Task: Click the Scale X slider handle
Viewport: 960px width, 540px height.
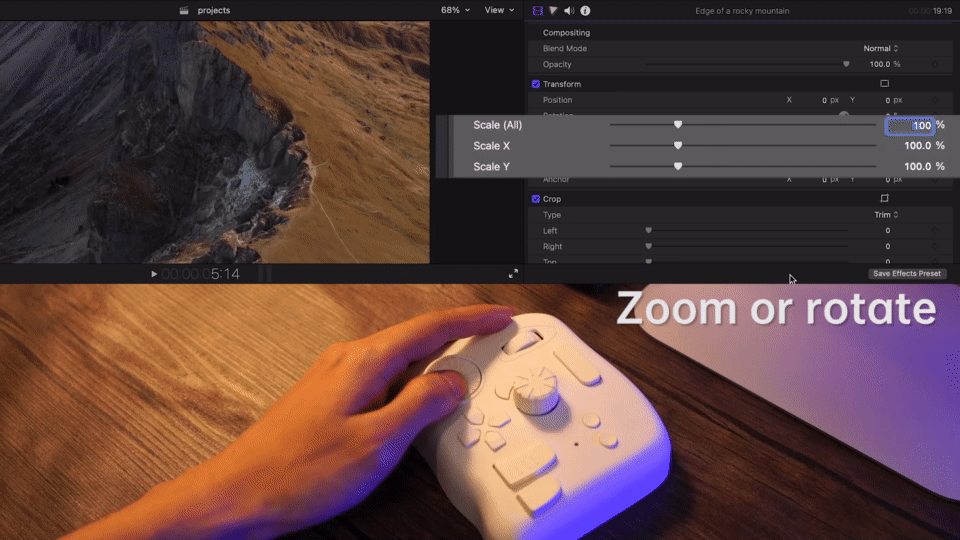Action: pos(678,146)
